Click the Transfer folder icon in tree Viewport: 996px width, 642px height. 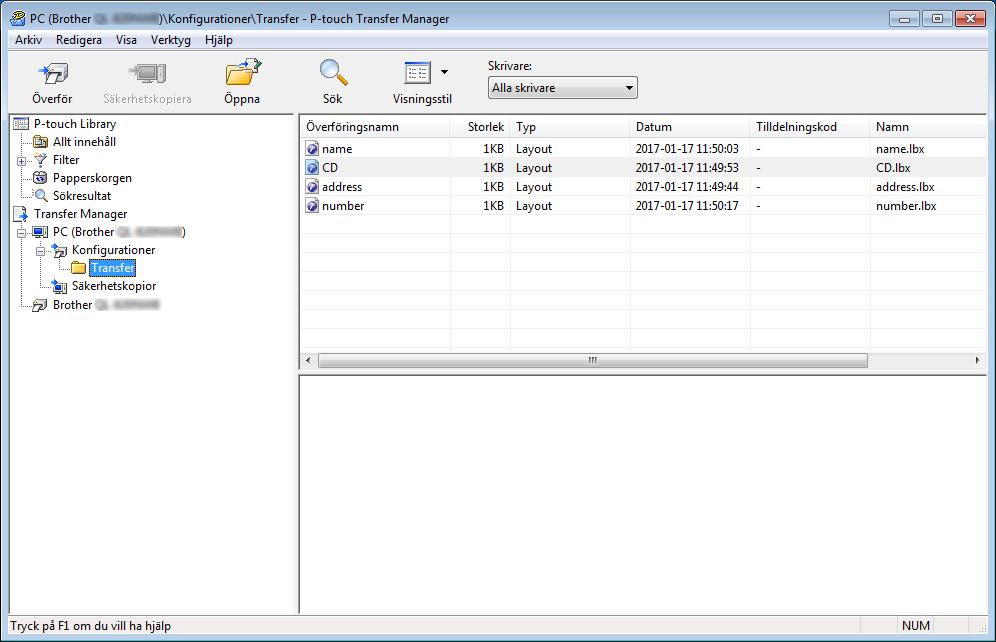coord(79,268)
